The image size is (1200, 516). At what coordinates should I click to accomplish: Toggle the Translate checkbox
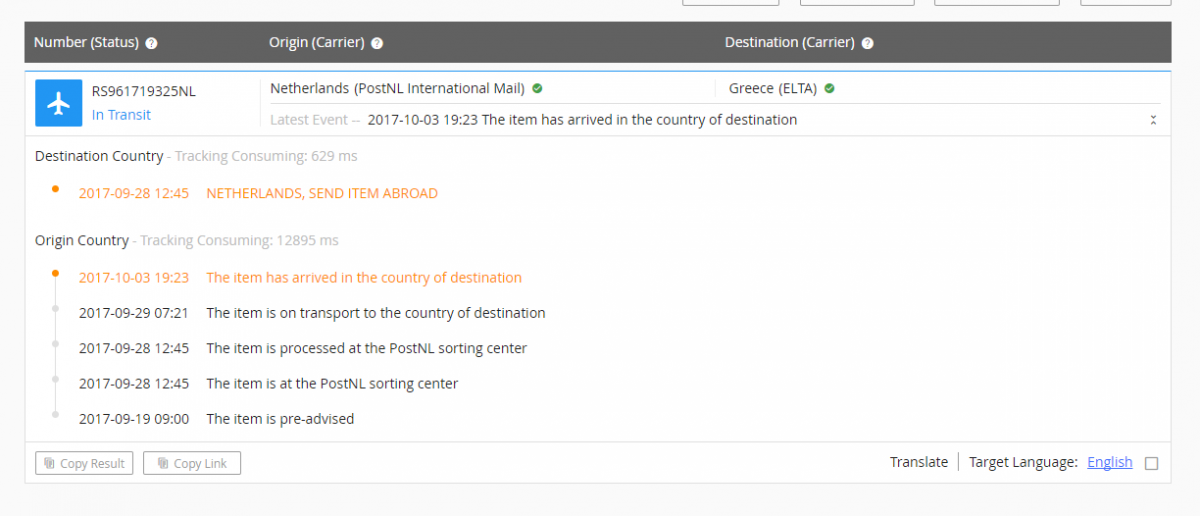[1152, 463]
